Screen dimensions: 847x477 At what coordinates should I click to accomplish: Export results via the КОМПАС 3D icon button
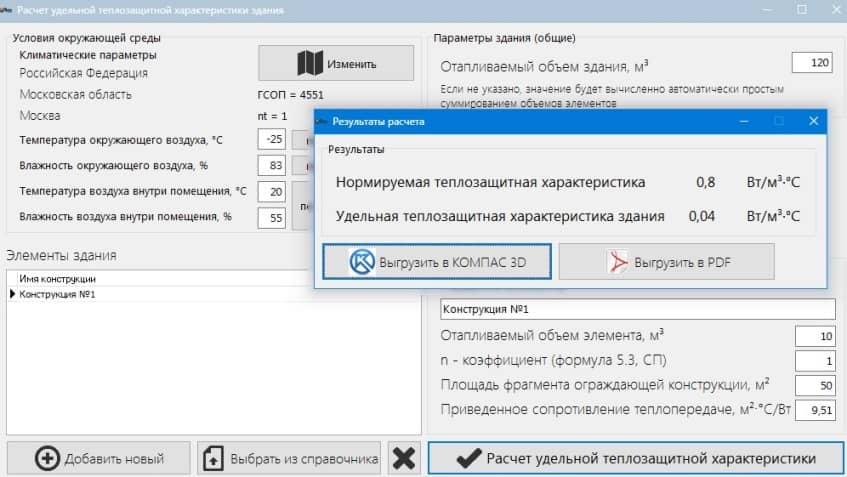[361, 262]
